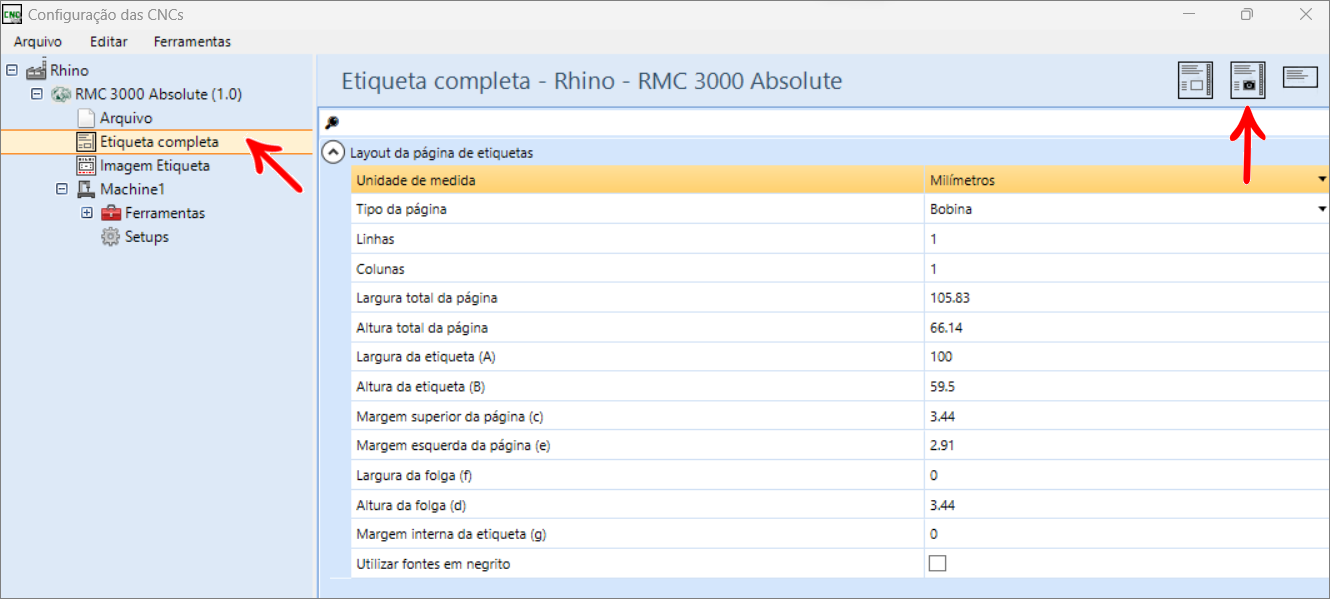Click the red toolbox Ferramentas icon
The width and height of the screenshot is (1330, 599).
pyautogui.click(x=110, y=213)
